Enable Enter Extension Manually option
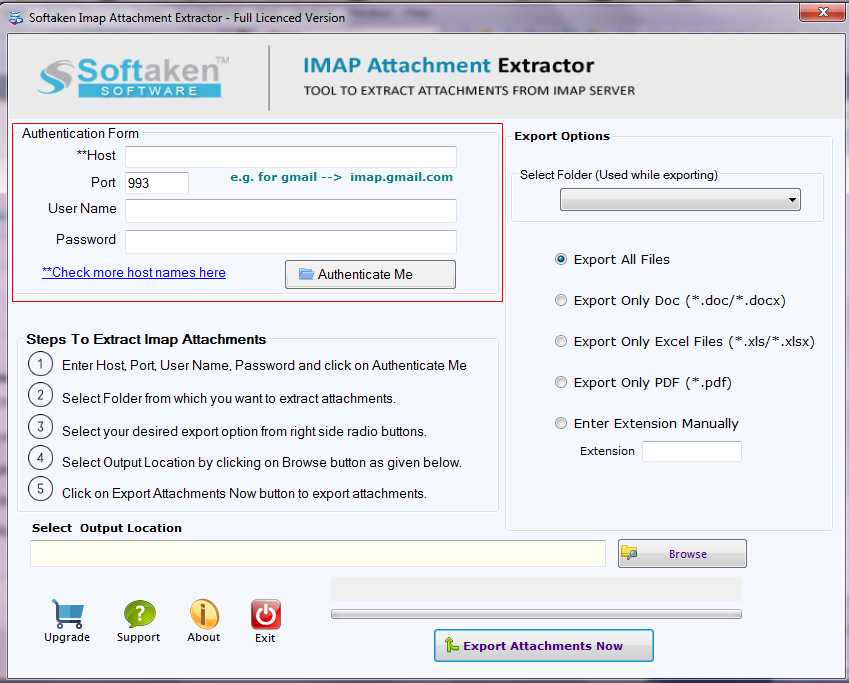Image resolution: width=849 pixels, height=683 pixels. click(x=561, y=423)
